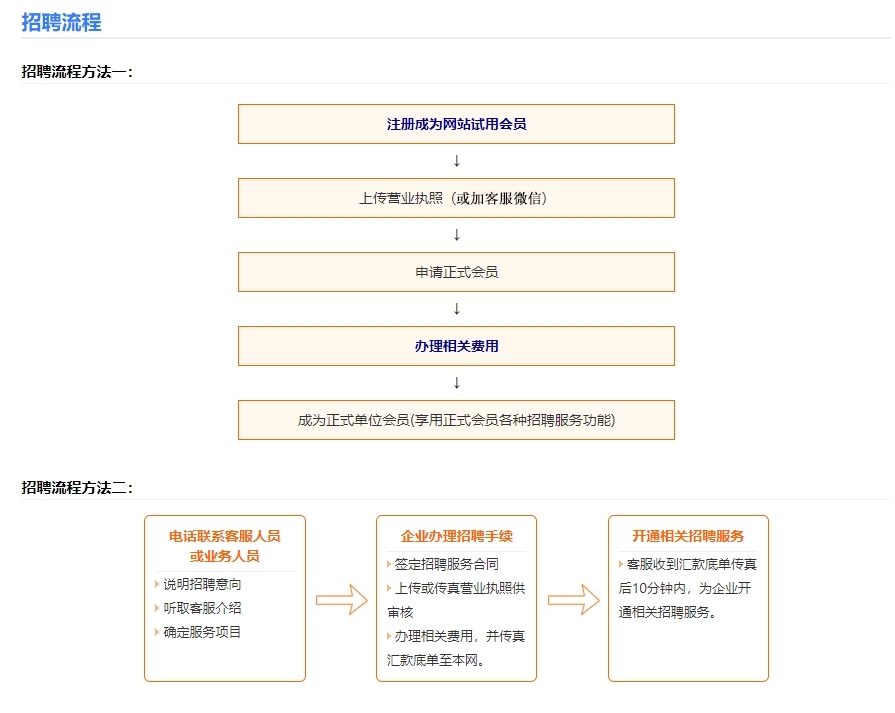Click the 企业办理招聘手续 card heading

click(x=457, y=536)
